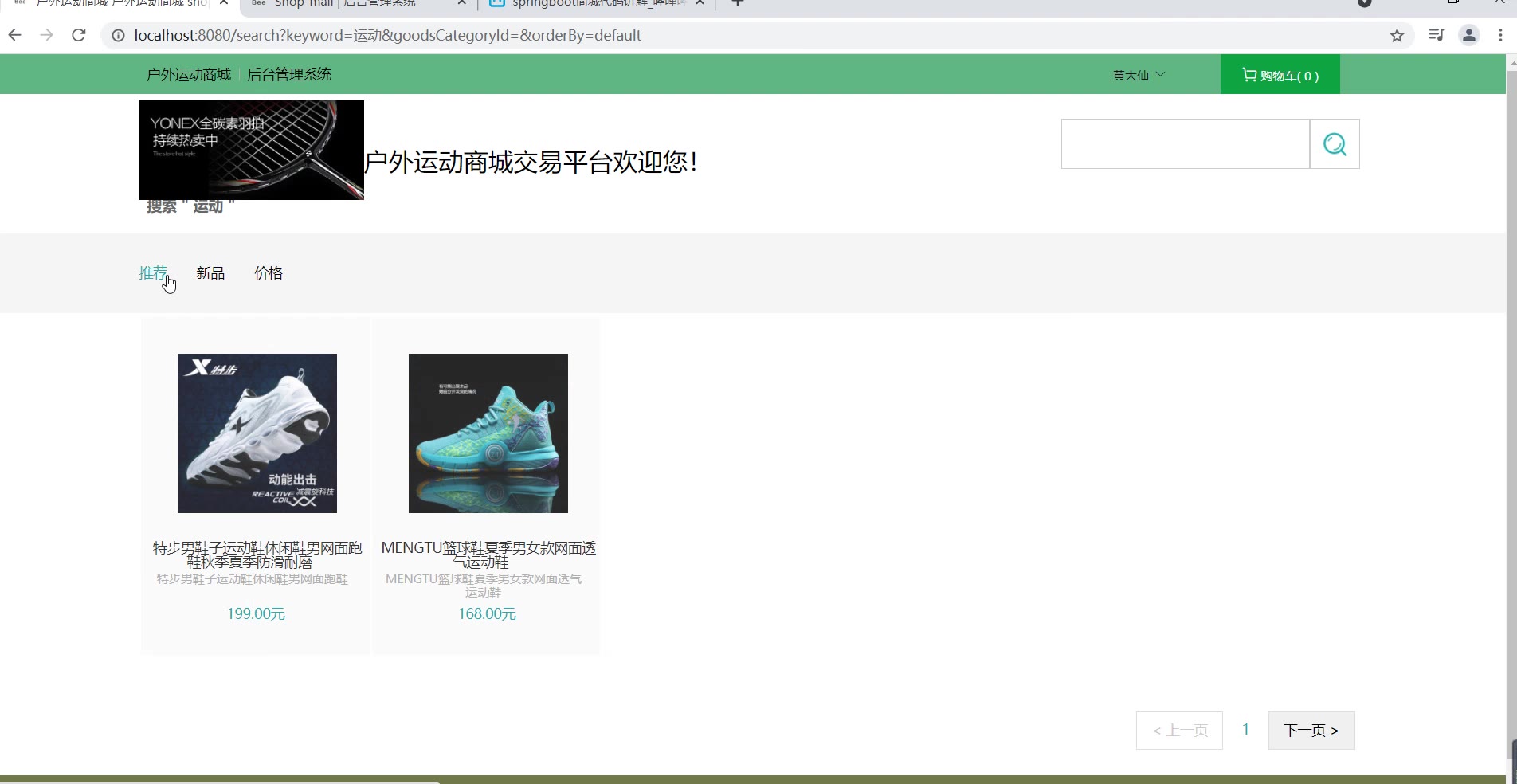Click the 199.00元 price
Image resolution: width=1517 pixels, height=784 pixels.
pos(256,614)
